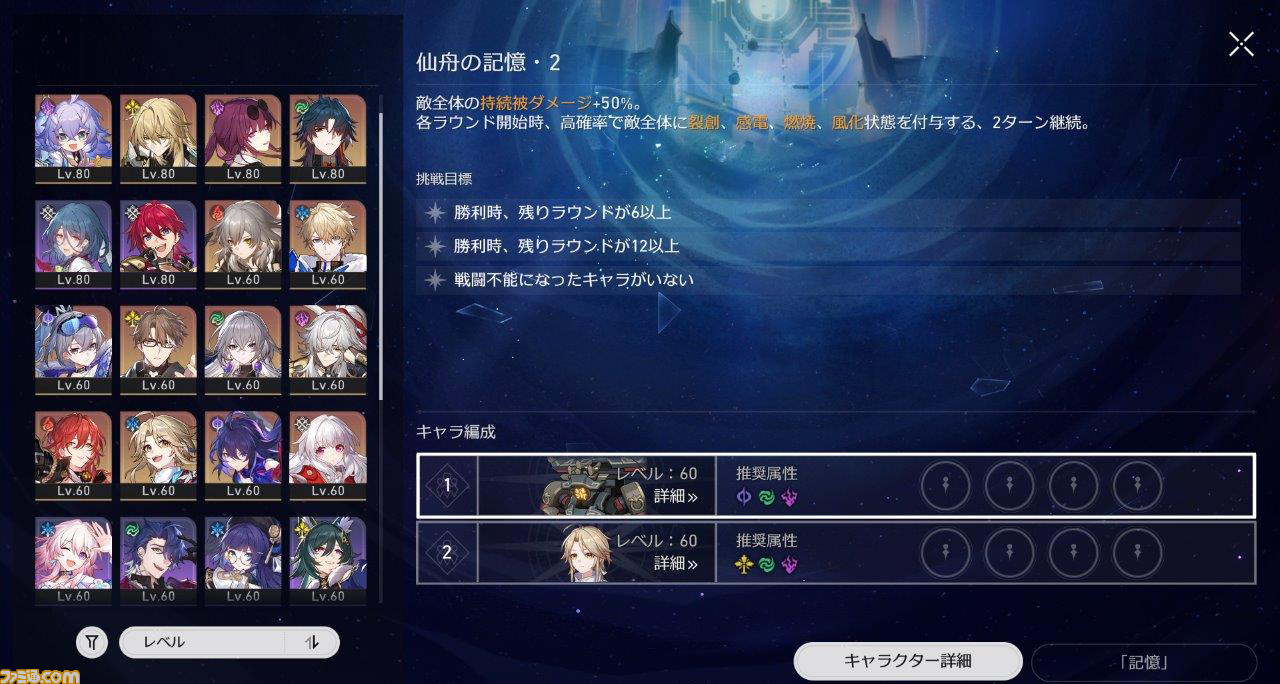1280x684 pixels.
Task: Click the character list scrollbar
Action: coord(381,255)
